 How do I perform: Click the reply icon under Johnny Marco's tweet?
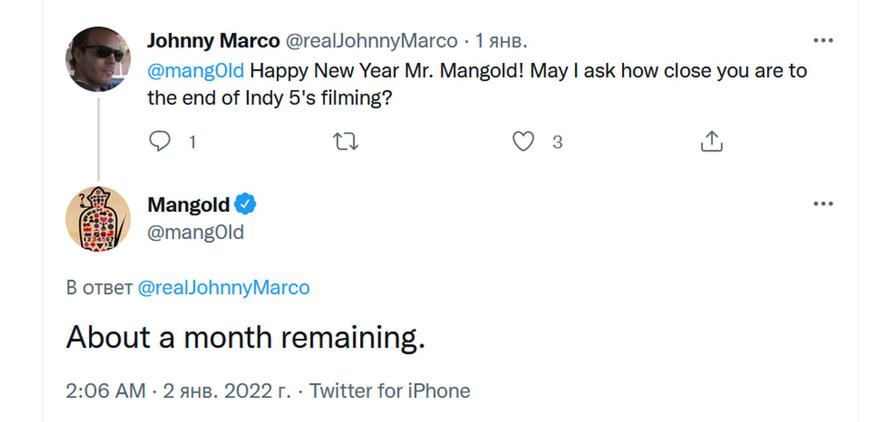pos(160,142)
